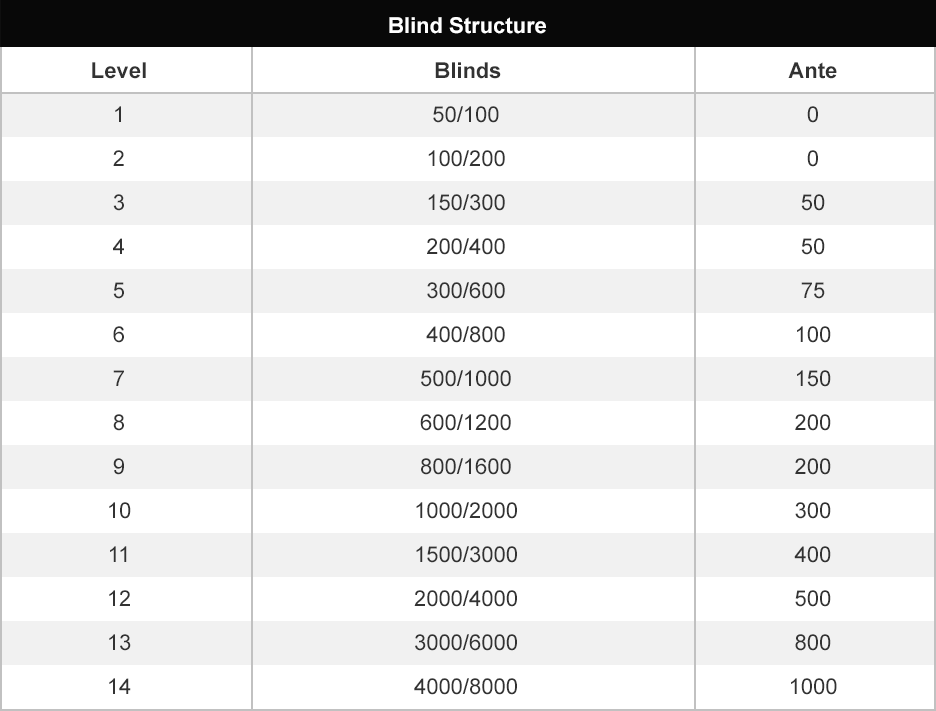Select the Blinds column header
936x711 pixels.
coord(467,71)
